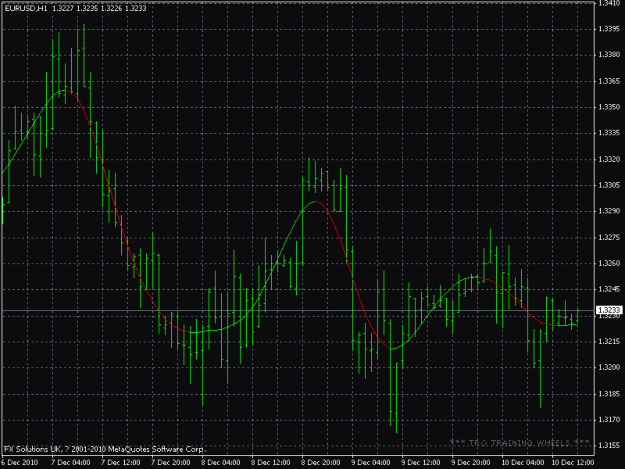Image resolution: width=625 pixels, height=469 pixels.
Task: Click the 1.3290 price scale label
Action: coord(609,211)
